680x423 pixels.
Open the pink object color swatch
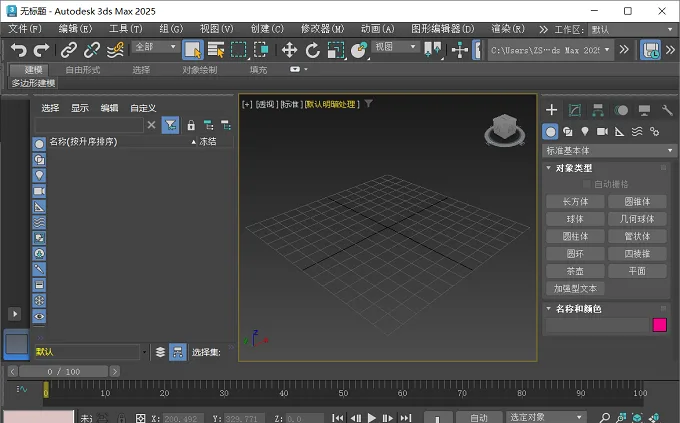(659, 325)
